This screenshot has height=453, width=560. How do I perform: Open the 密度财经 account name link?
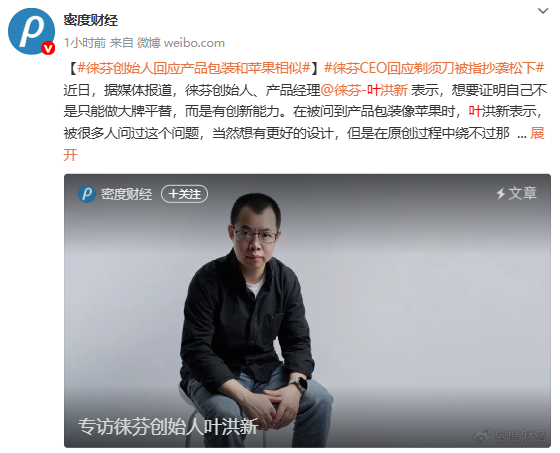(91, 20)
